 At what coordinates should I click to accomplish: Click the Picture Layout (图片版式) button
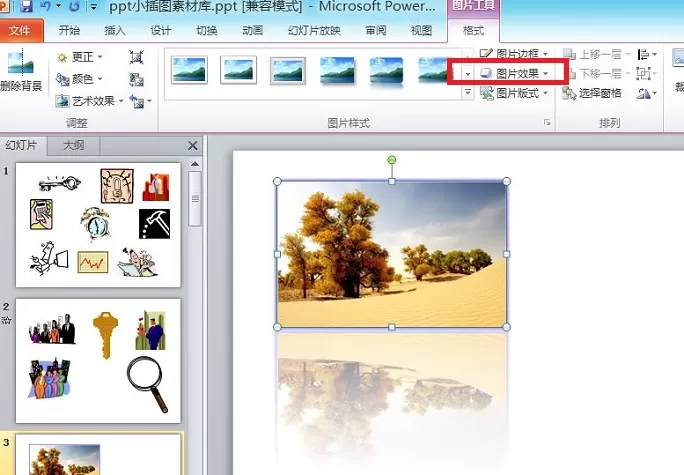[514, 93]
